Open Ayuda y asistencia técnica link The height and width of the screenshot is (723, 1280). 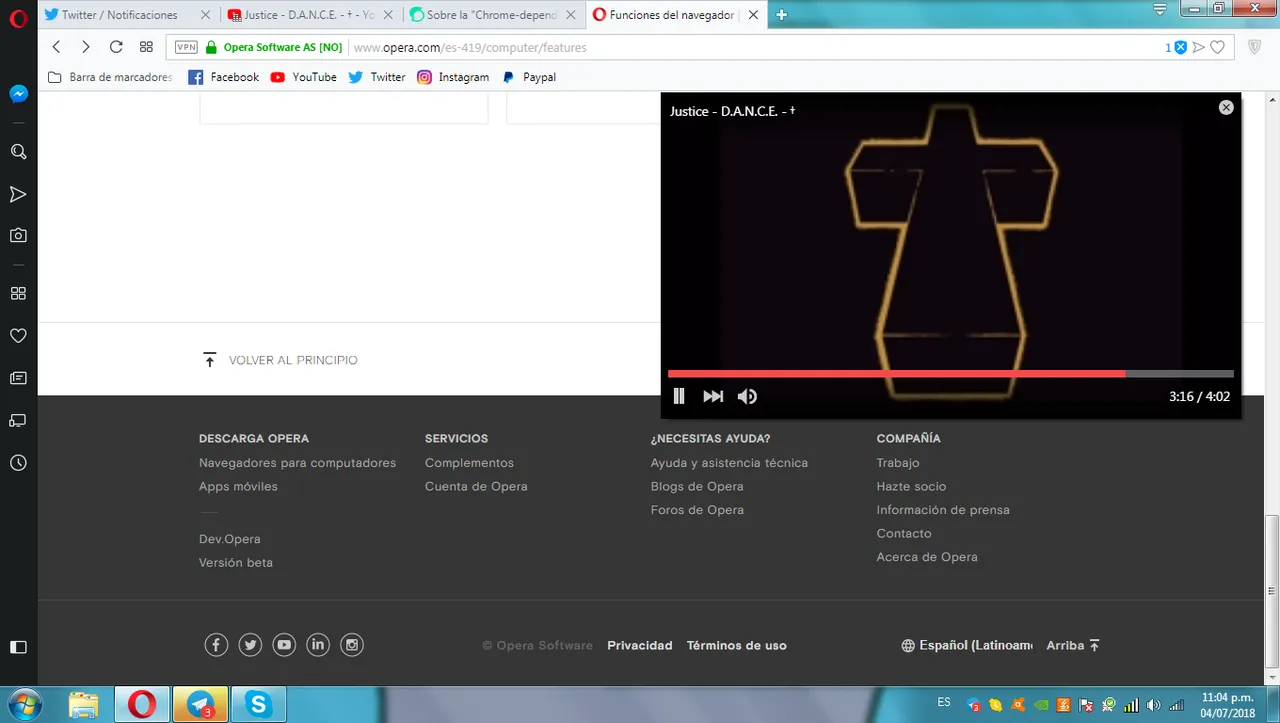729,463
